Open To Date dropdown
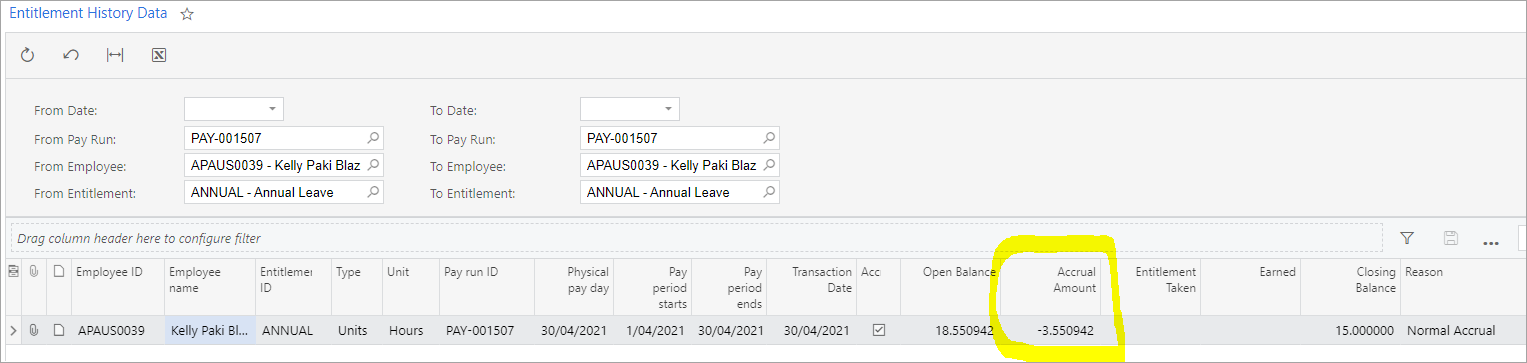This screenshot has width=1527, height=363. (667, 109)
